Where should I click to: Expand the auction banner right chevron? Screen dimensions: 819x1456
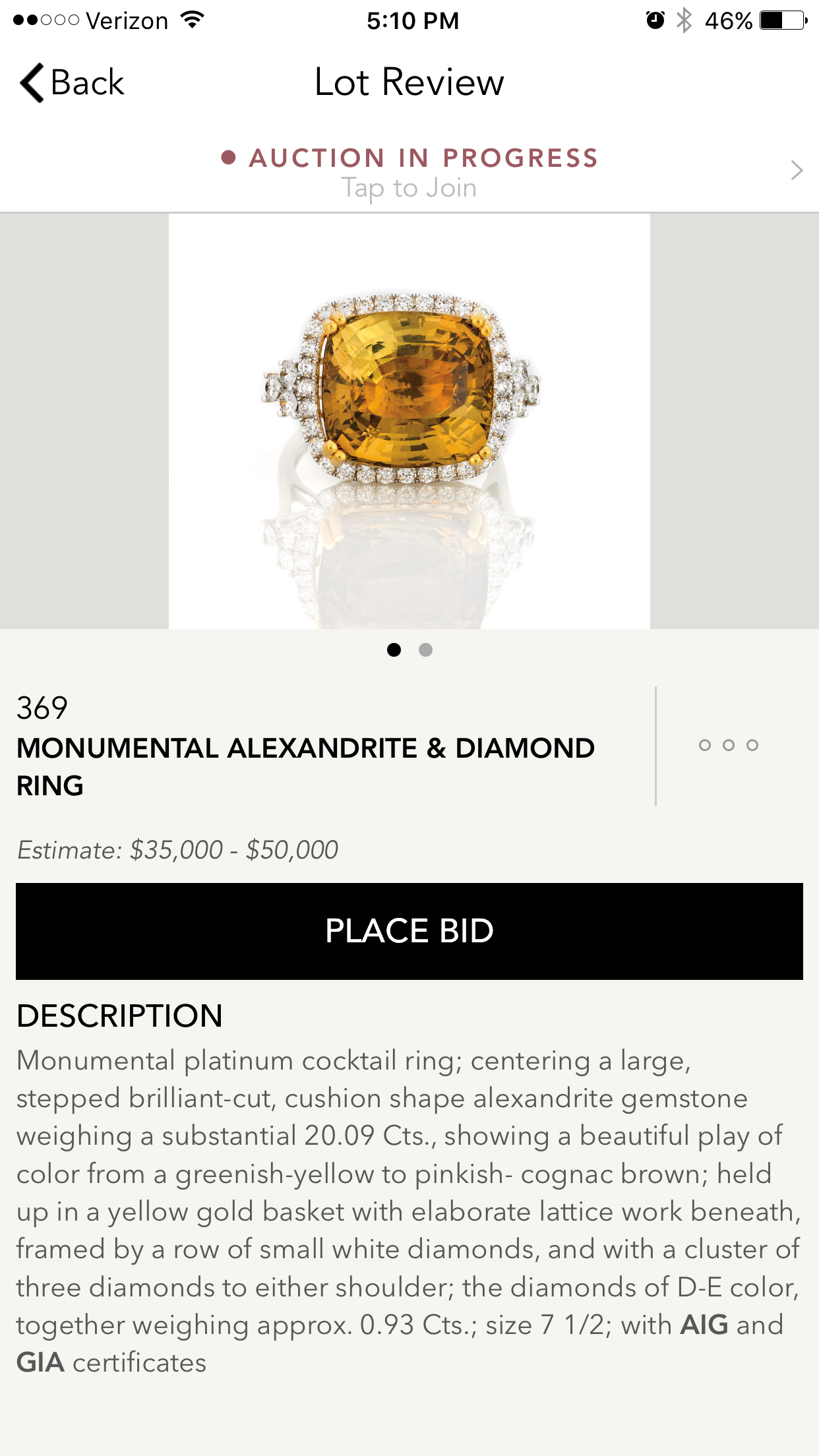(797, 170)
